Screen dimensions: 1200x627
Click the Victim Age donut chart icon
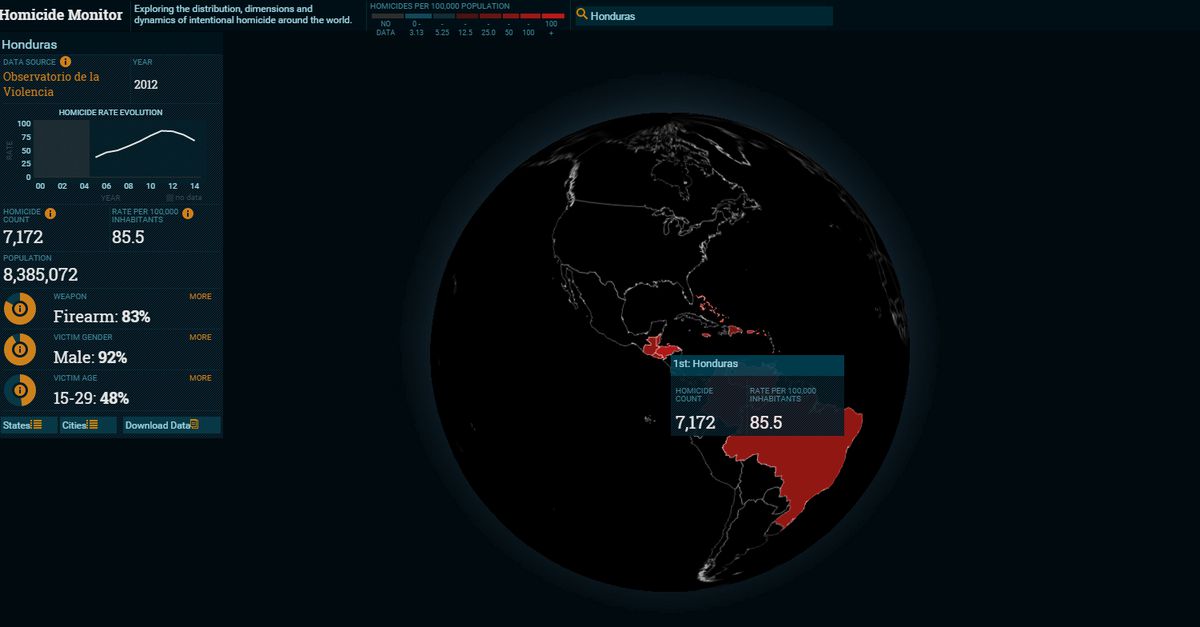(x=19, y=390)
